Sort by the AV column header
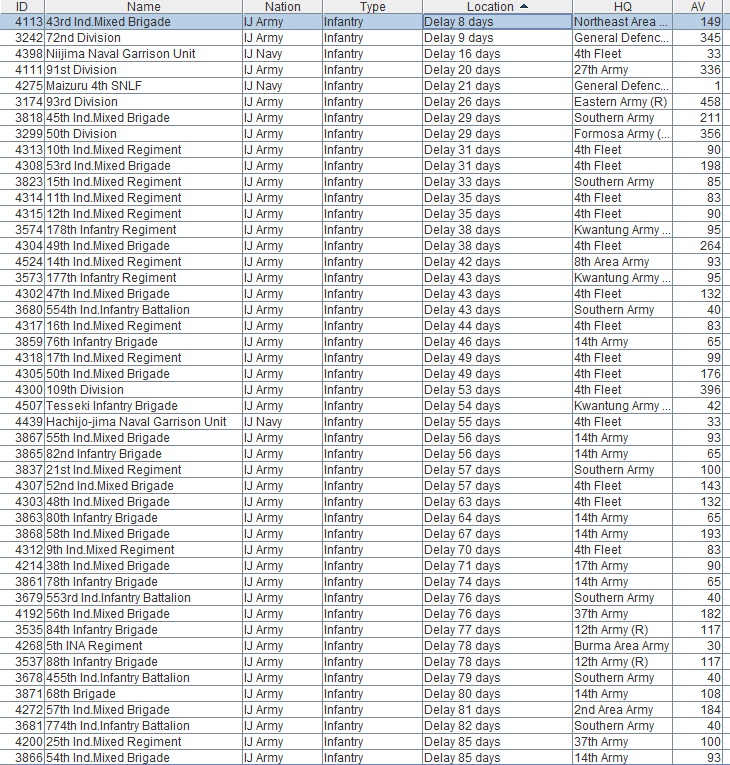 pos(698,6)
